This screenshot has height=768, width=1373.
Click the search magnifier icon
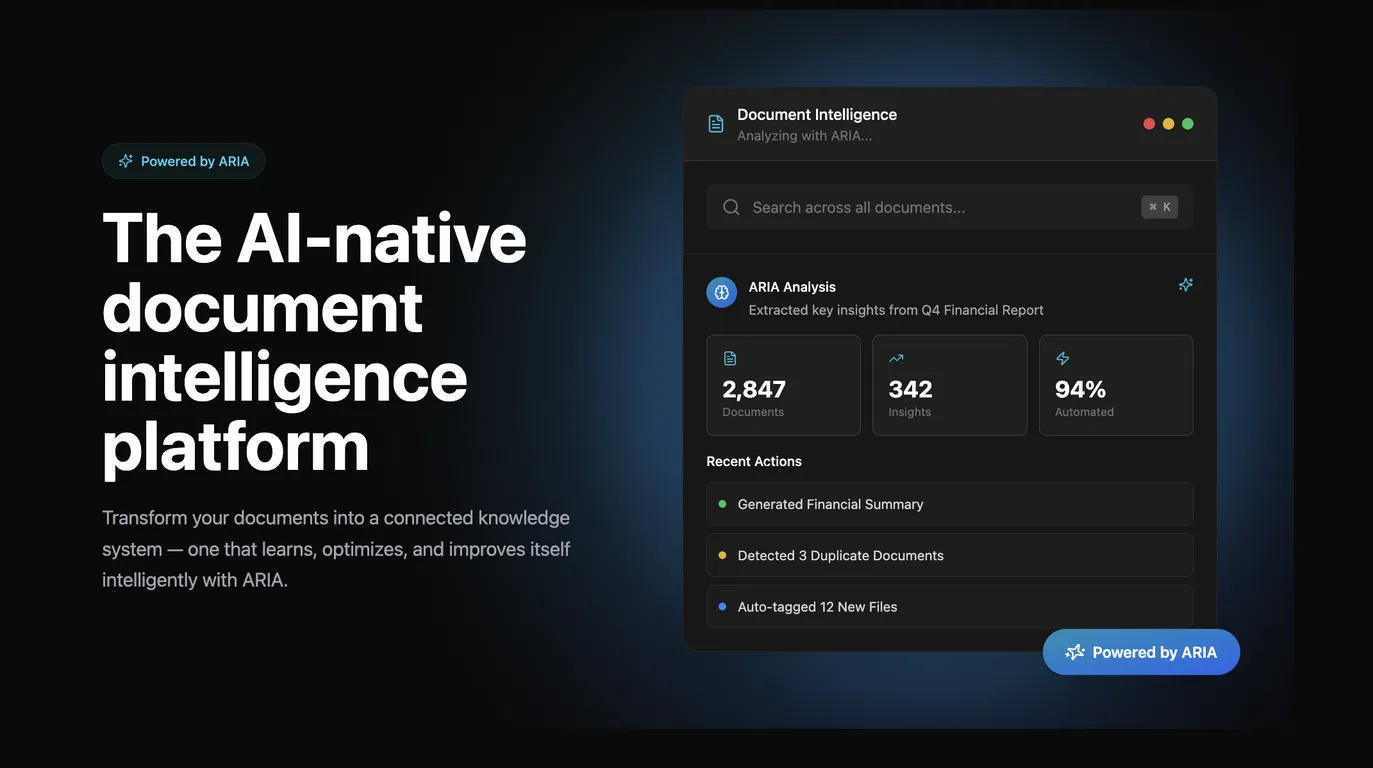[731, 207]
